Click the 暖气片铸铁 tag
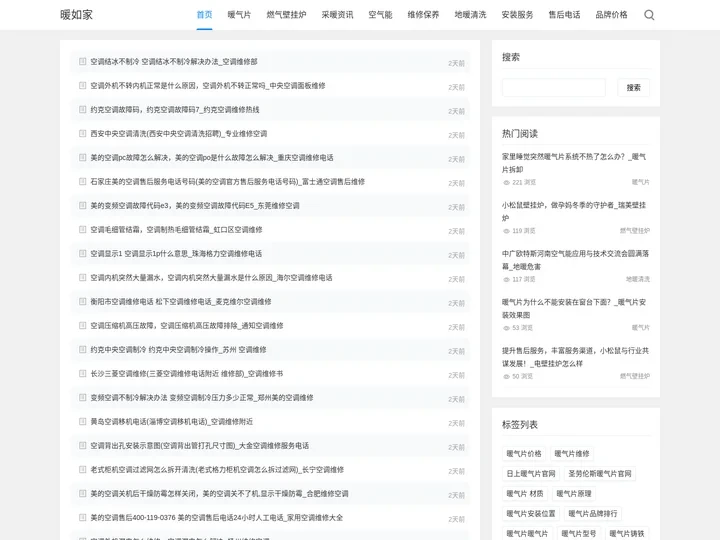Screen dimensions: 720x540 pyautogui.click(x=627, y=533)
